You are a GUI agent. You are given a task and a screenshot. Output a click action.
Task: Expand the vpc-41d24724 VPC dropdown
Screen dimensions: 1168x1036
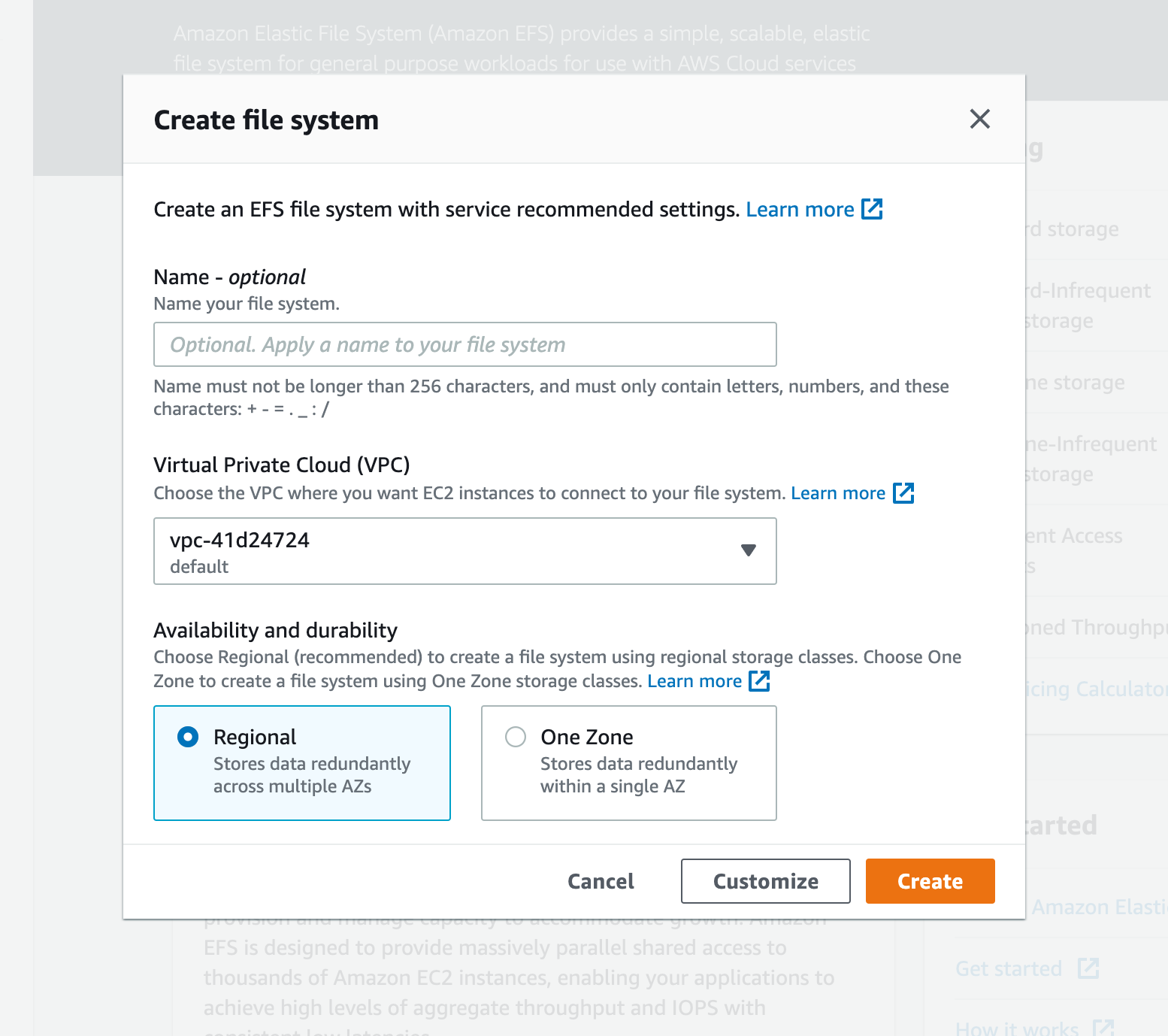coord(464,551)
